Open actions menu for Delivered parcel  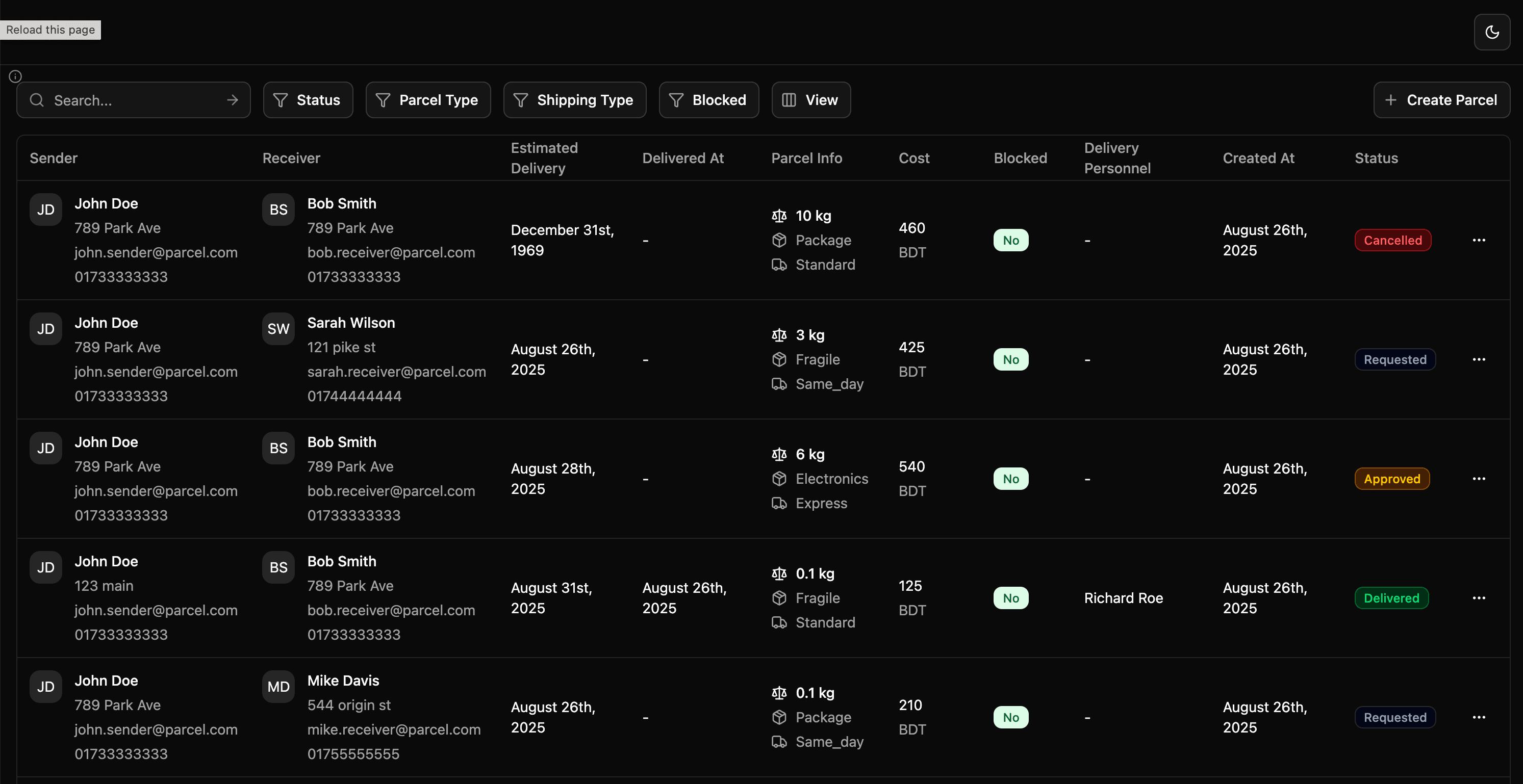1478,598
